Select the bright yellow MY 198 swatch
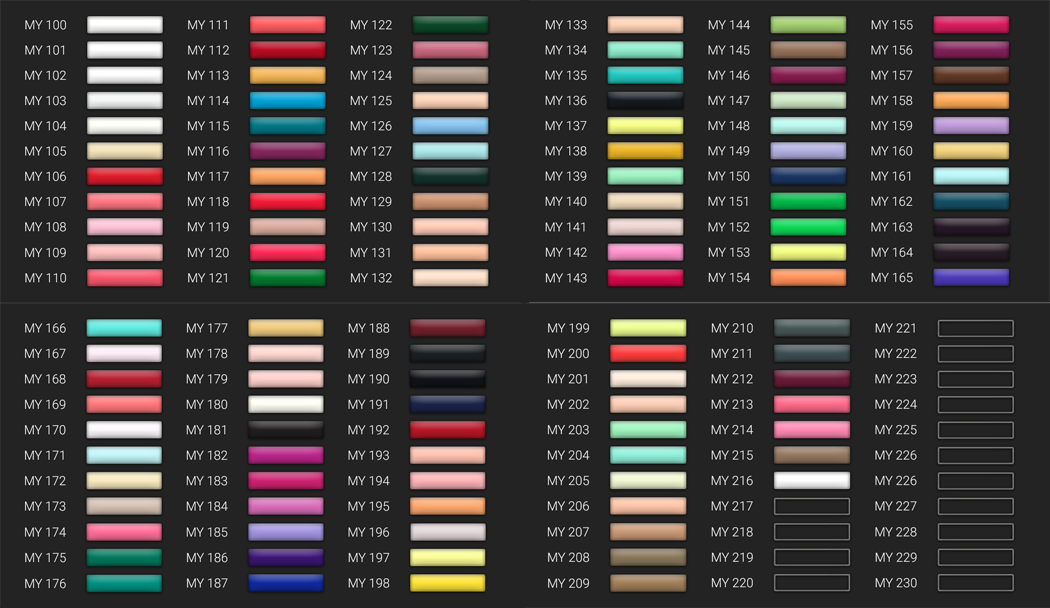 [x=447, y=583]
